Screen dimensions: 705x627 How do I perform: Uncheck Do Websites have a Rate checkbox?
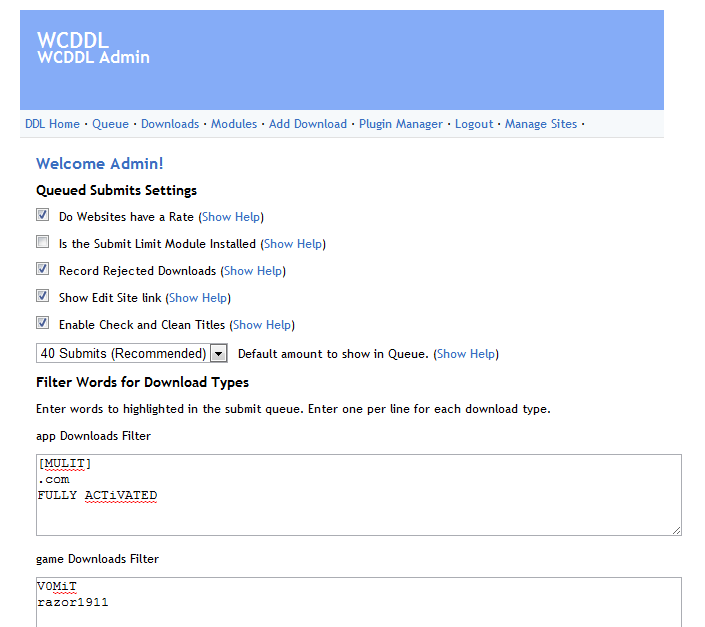(x=43, y=215)
